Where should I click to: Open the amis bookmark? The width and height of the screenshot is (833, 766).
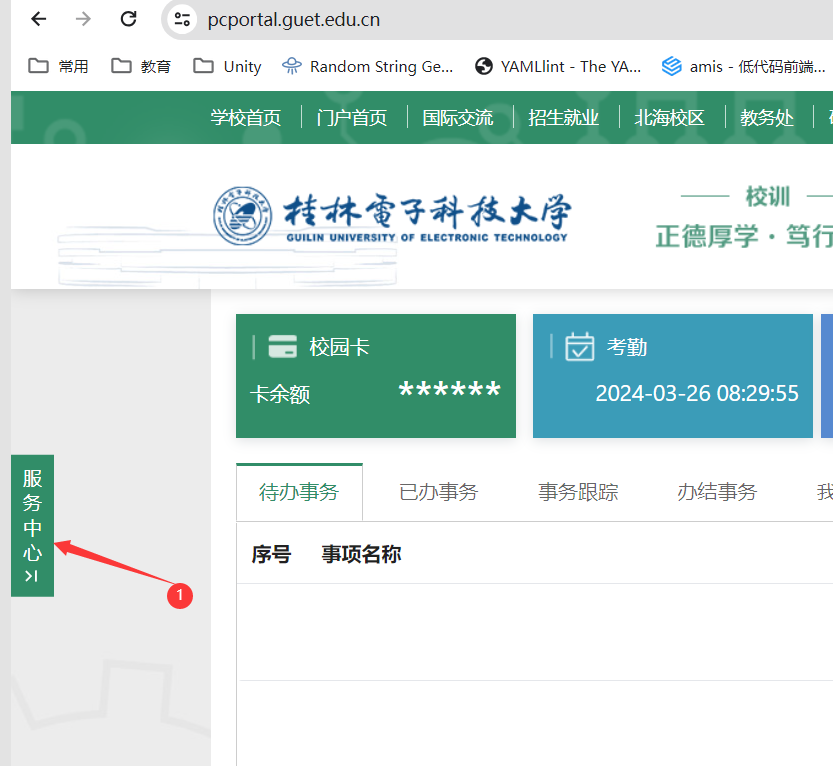[744, 66]
